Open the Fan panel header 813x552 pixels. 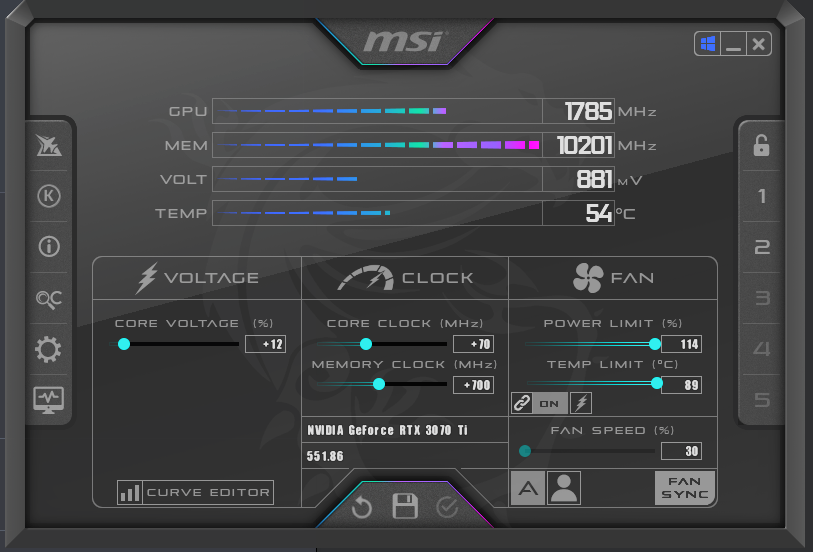pos(613,278)
